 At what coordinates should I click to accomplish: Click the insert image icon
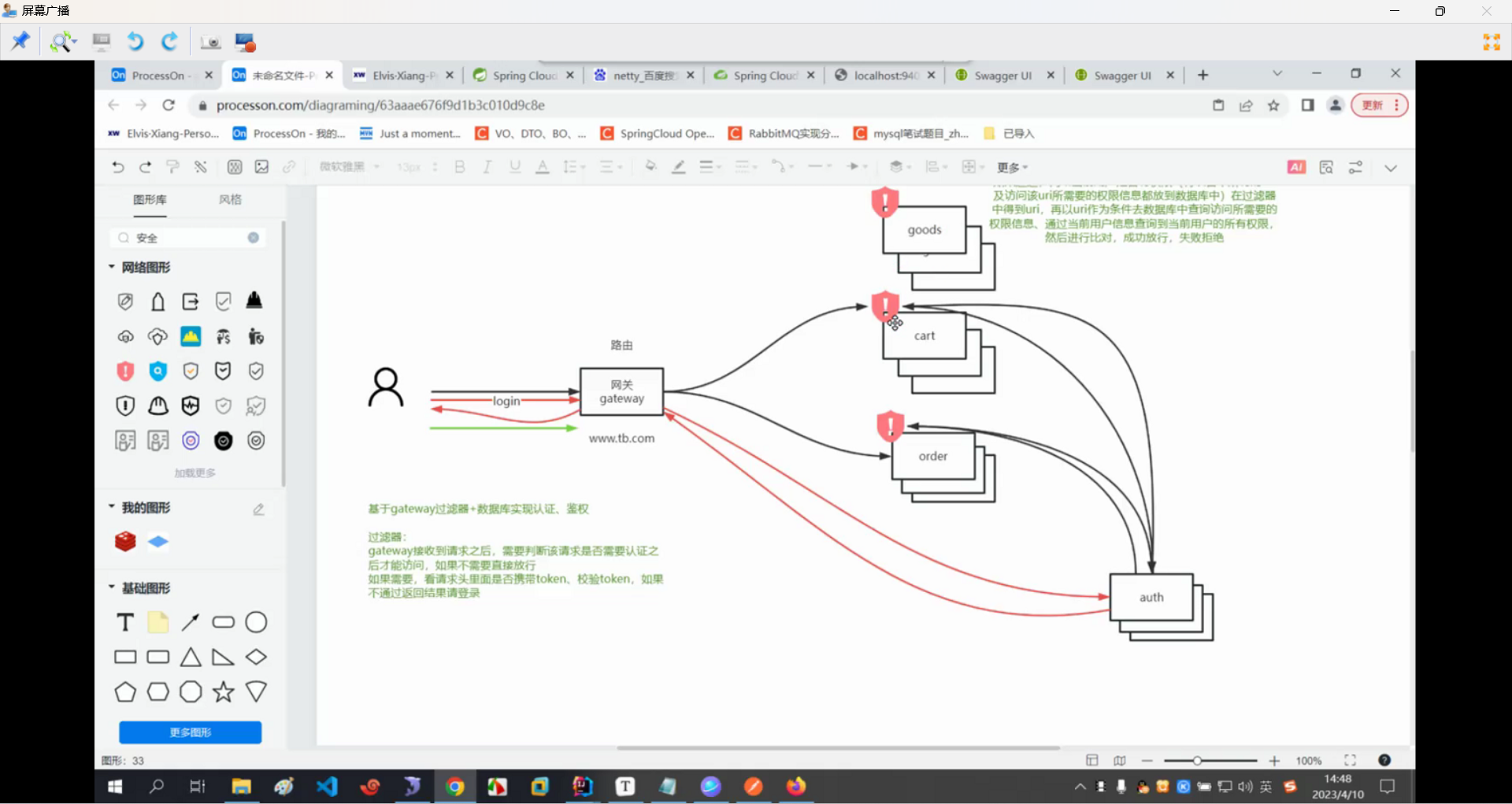(261, 167)
